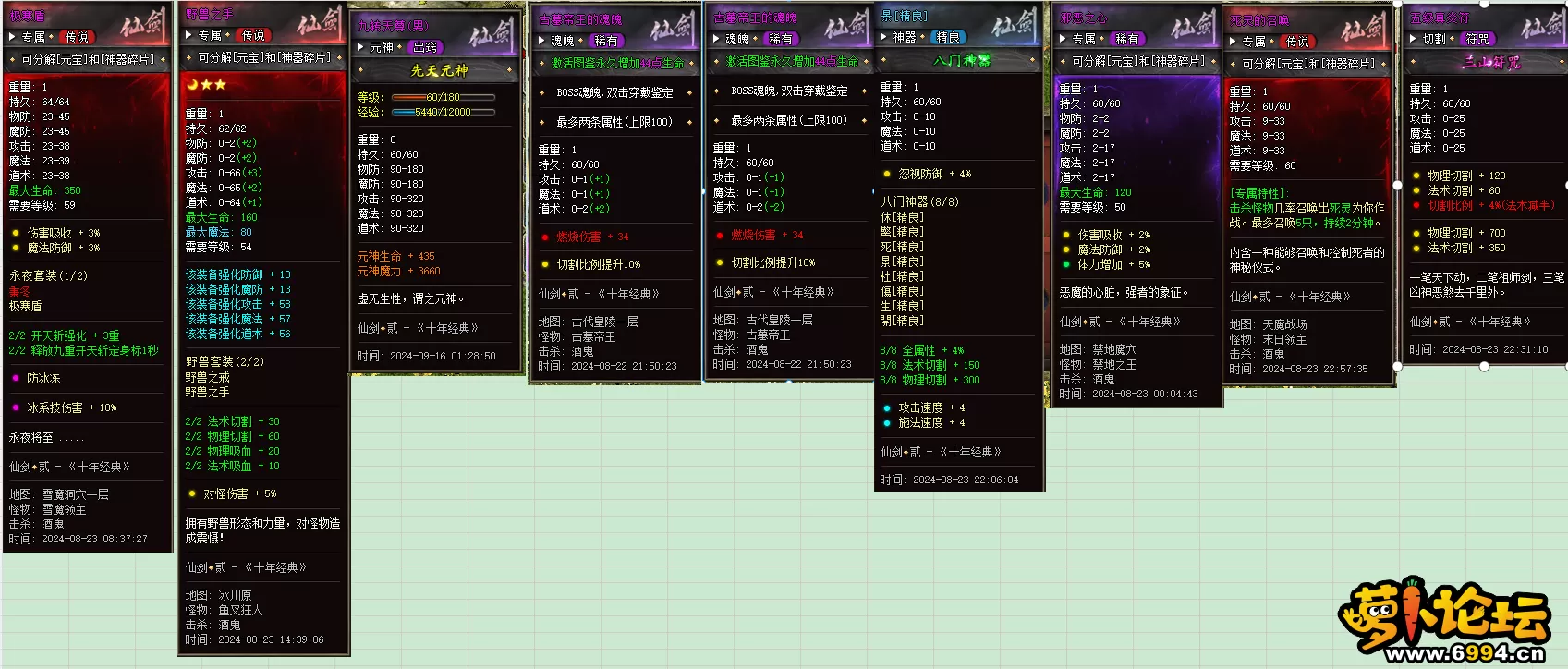Click the triangle arrow before 元神
Screen dimensions: 1568x669
click(x=361, y=47)
